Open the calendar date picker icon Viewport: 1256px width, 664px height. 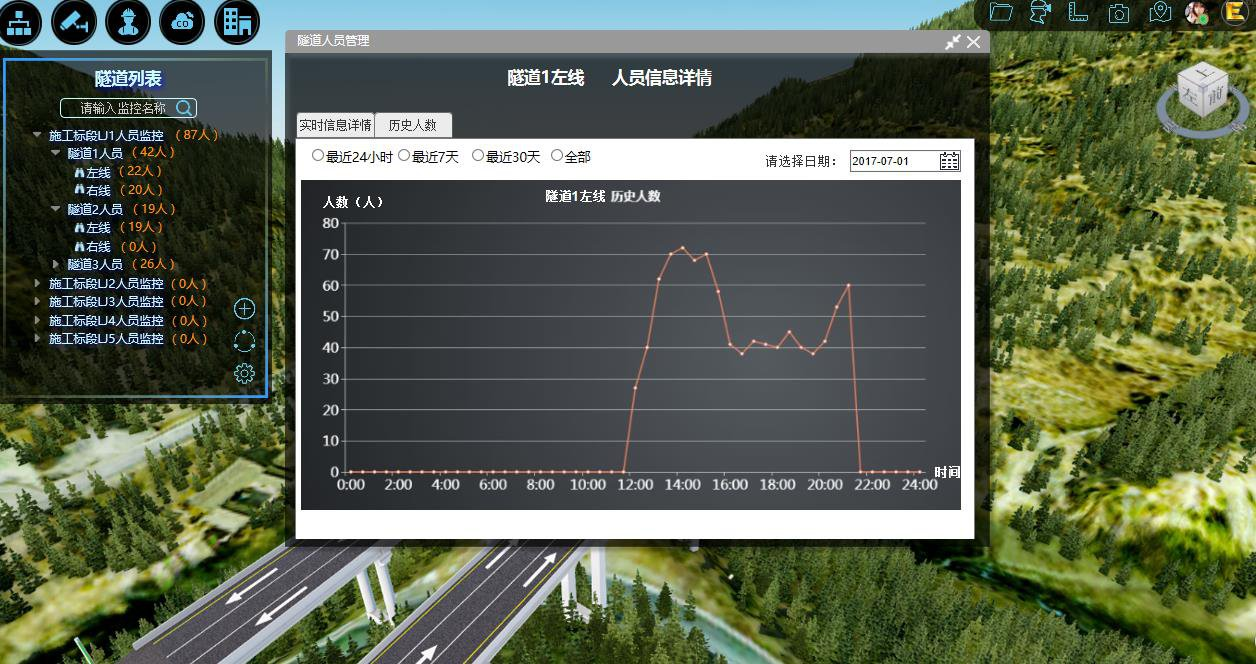click(x=949, y=161)
